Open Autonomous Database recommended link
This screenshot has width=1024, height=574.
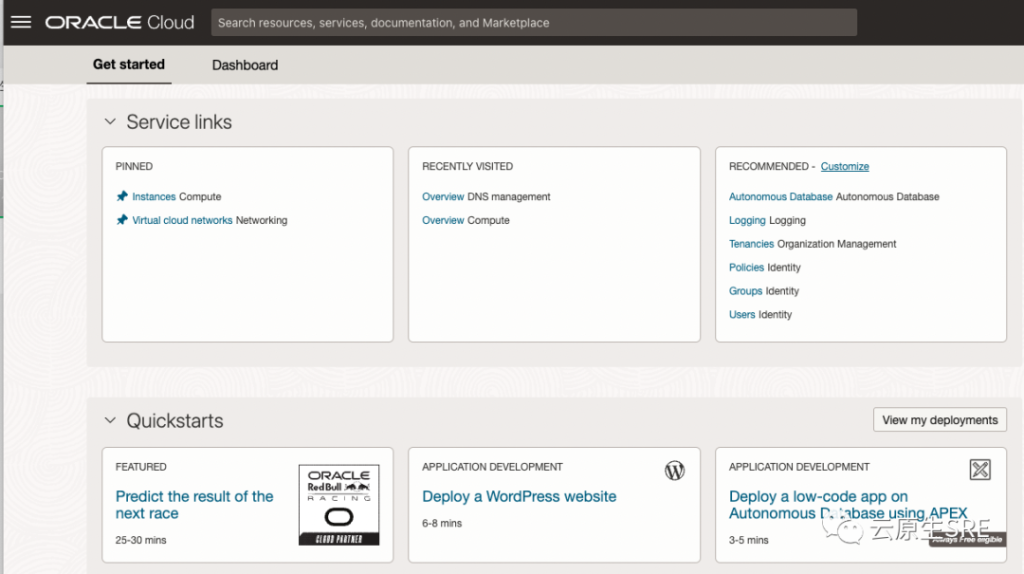[x=780, y=197]
